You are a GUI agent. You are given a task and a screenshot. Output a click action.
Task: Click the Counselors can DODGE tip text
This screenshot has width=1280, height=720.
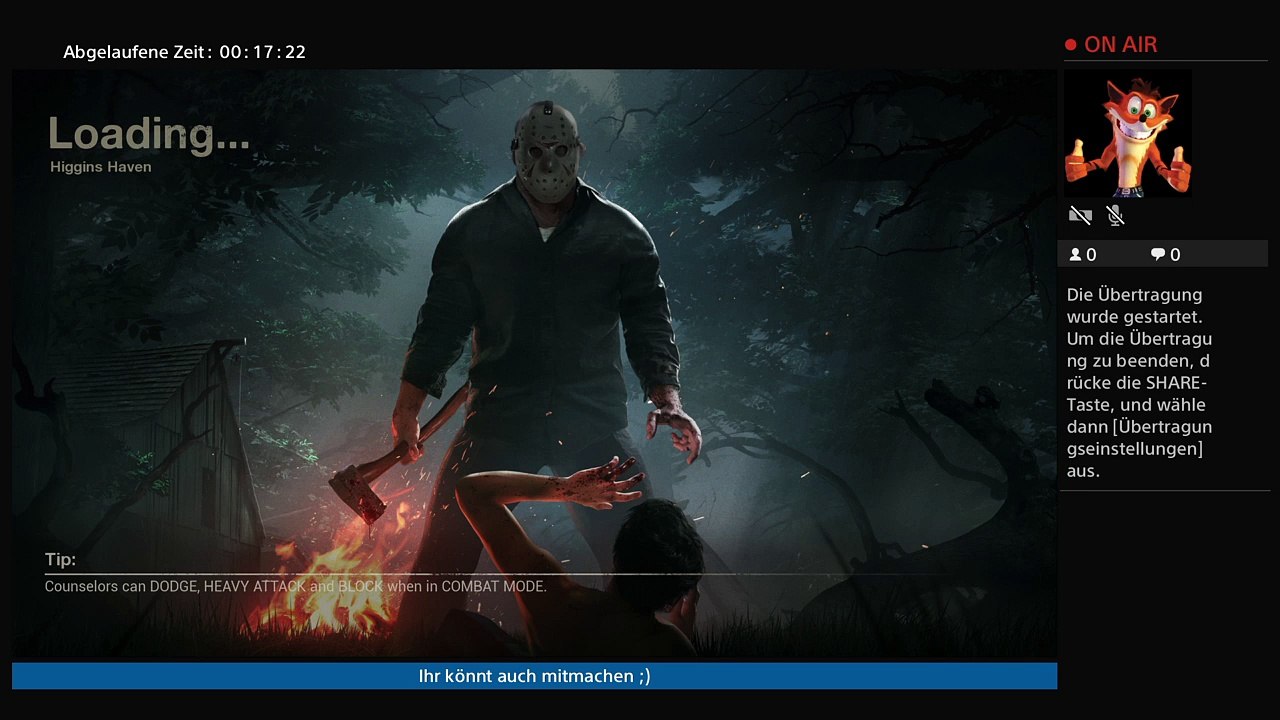pyautogui.click(x=296, y=587)
